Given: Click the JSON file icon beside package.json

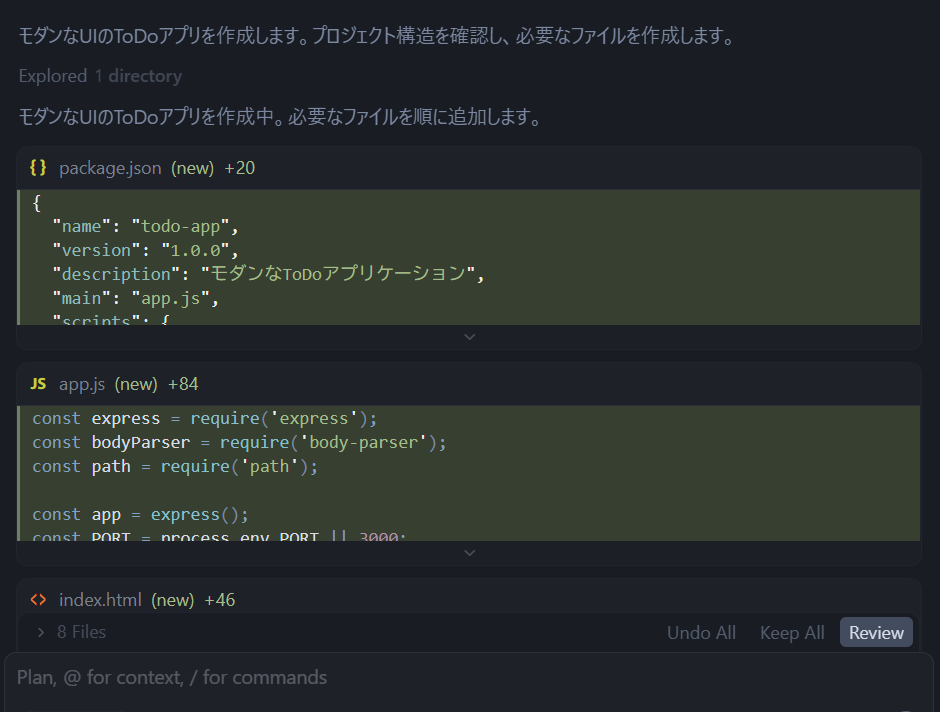Looking at the screenshot, I should tap(37, 167).
